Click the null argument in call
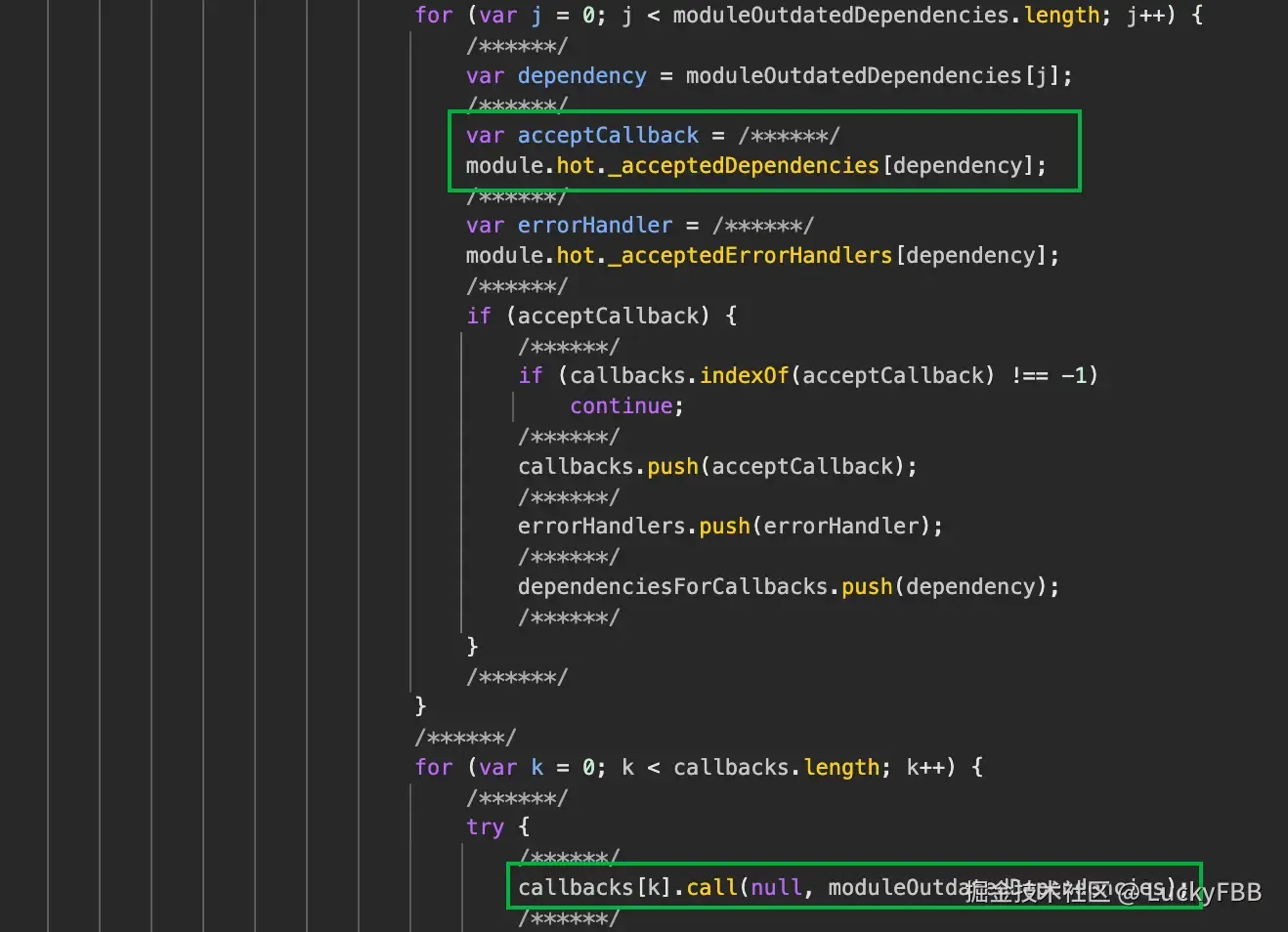Viewport: 1288px width, 932px height. 776,888
